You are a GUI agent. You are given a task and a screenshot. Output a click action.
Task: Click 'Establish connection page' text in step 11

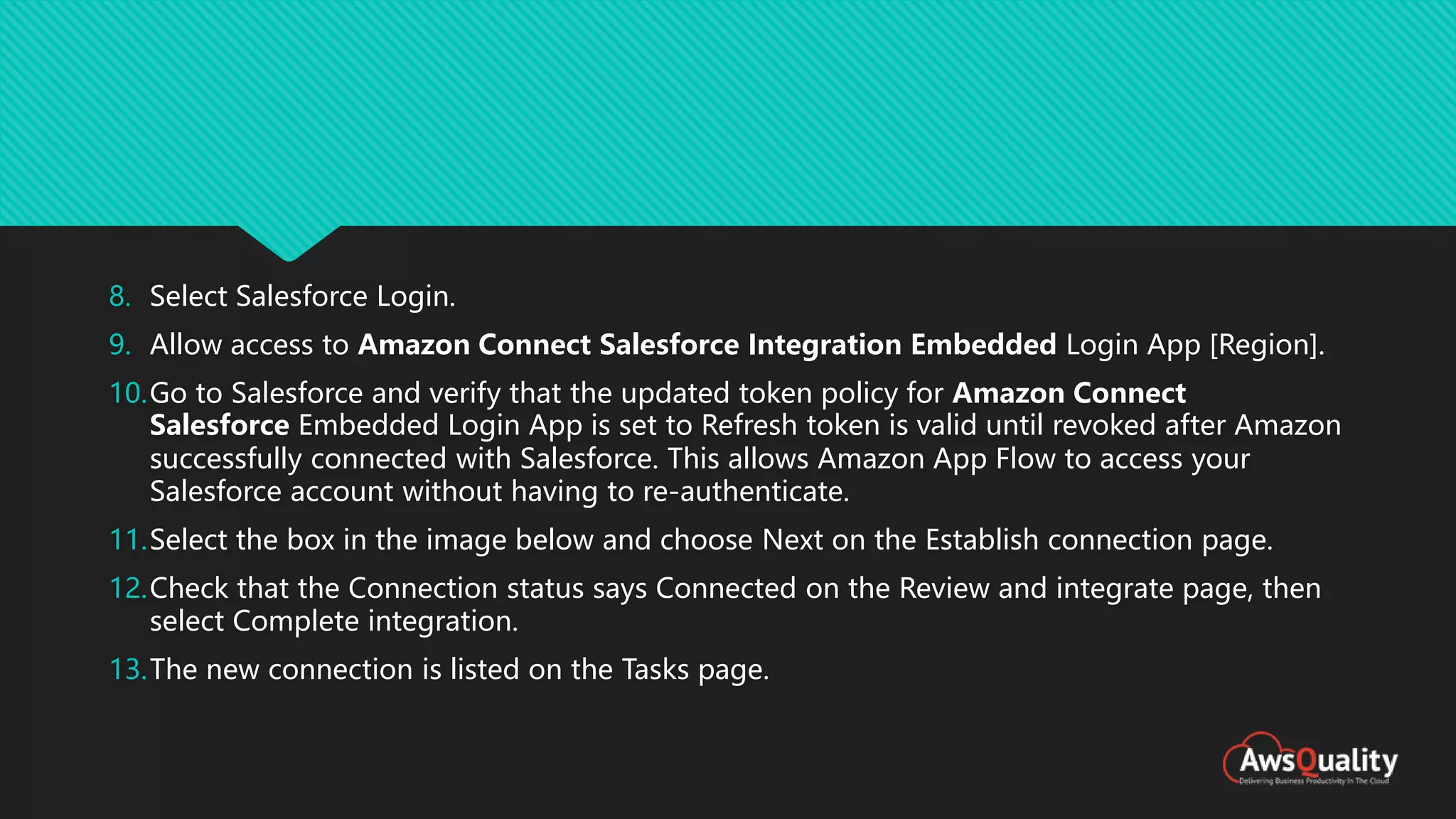[1098, 540]
